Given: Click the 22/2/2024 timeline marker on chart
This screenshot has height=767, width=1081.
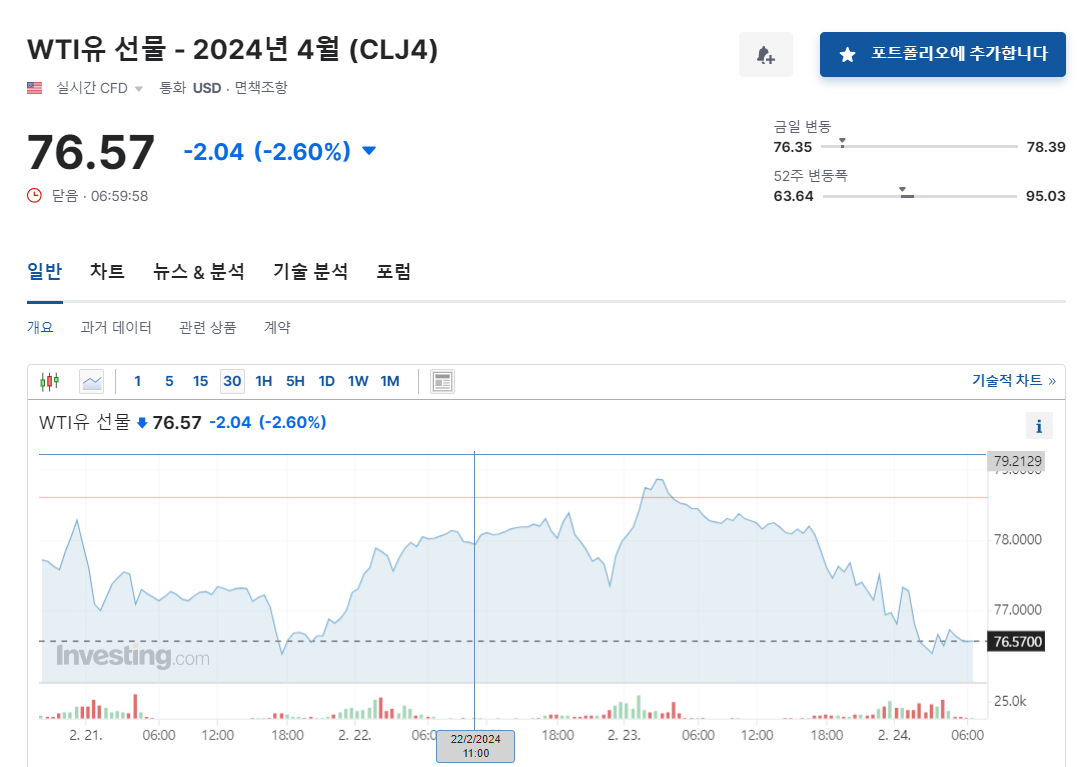Looking at the screenshot, I should coord(475,745).
